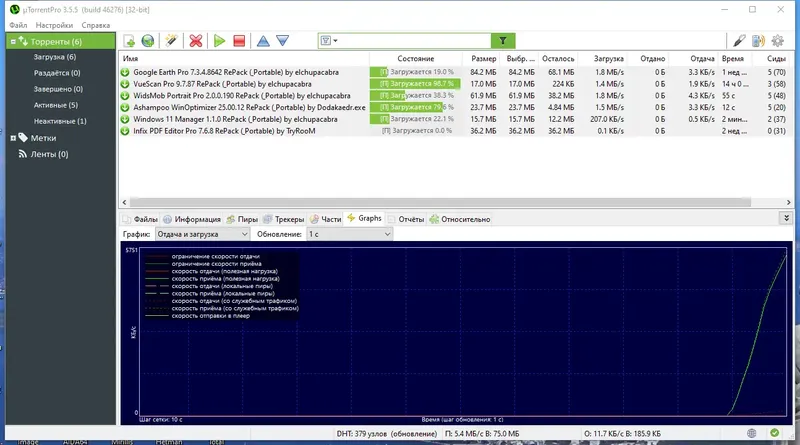This screenshot has height=445, width=800.
Task: Move torrent up the queue arrow
Action: 263,41
